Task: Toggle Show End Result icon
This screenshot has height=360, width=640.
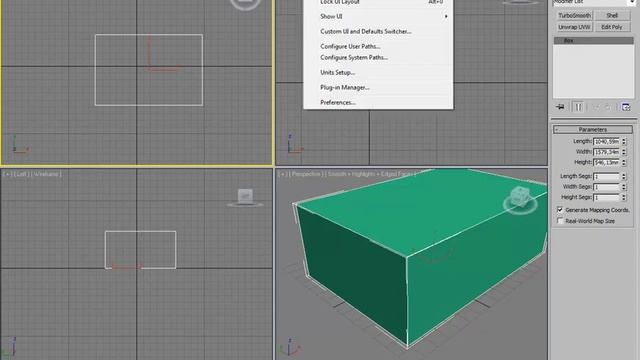Action: point(578,107)
